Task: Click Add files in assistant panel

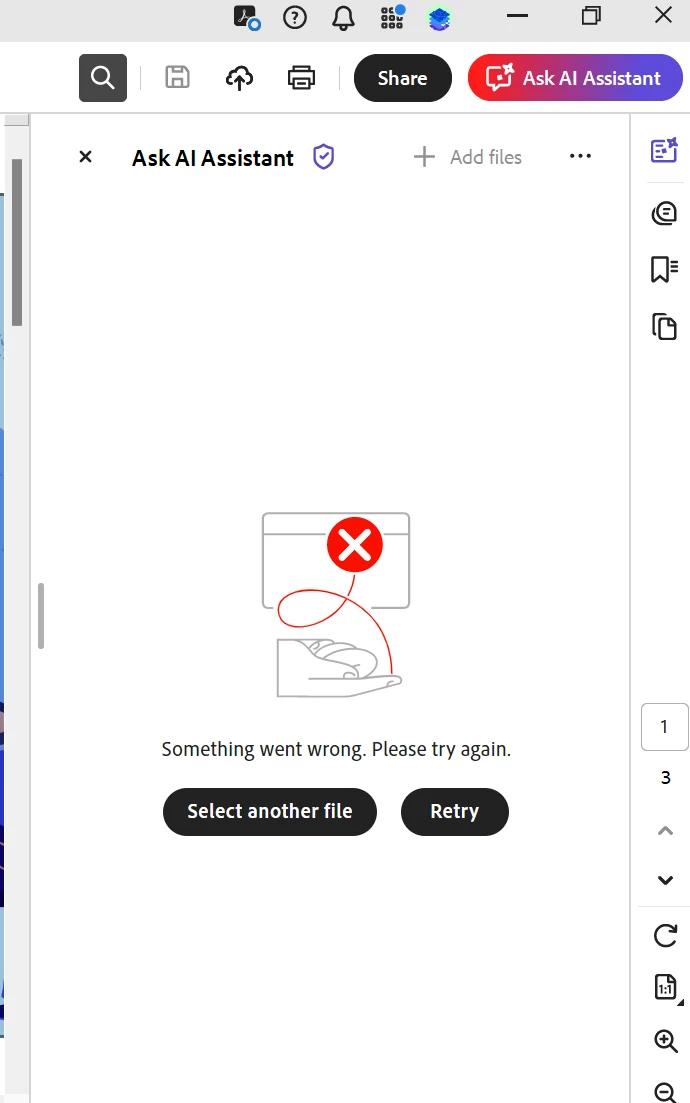Action: click(468, 157)
